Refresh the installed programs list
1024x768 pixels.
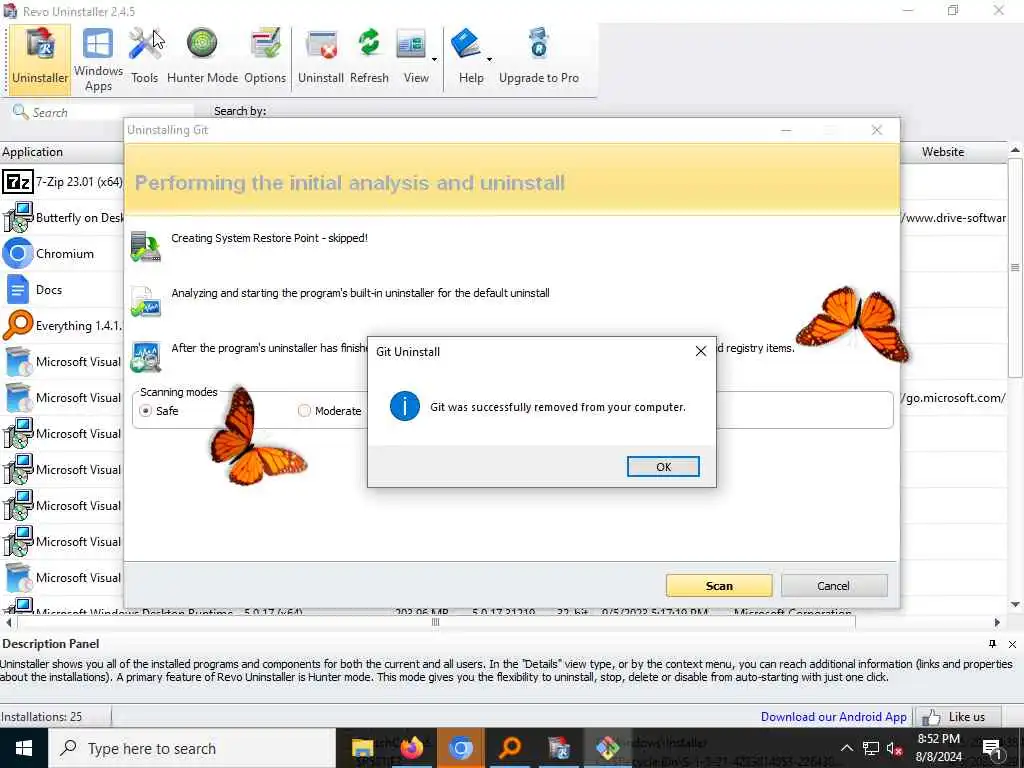click(369, 58)
